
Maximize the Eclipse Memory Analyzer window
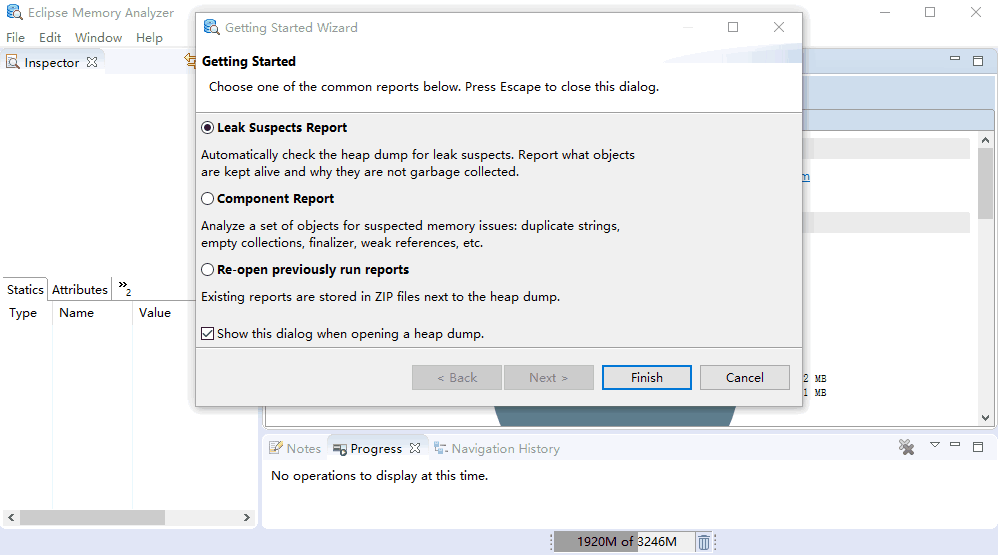coord(930,12)
